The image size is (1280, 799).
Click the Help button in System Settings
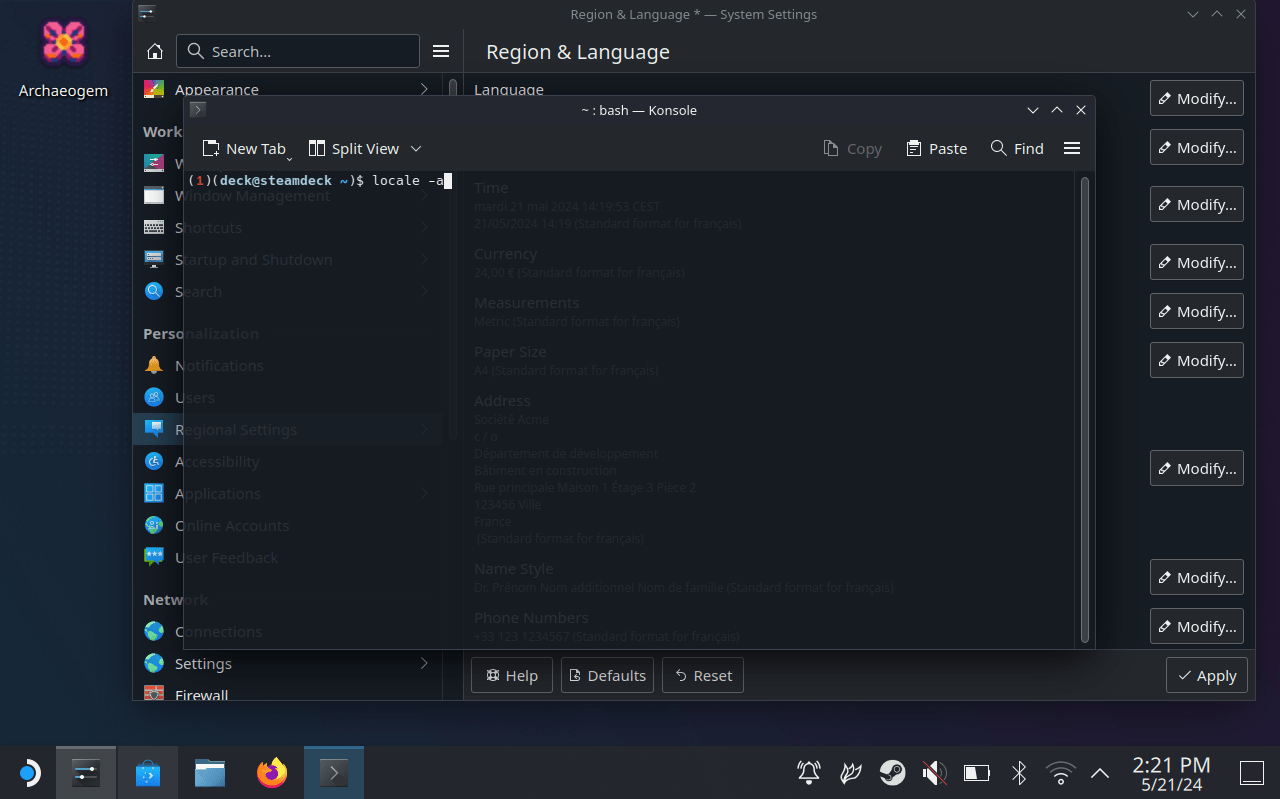pos(512,675)
